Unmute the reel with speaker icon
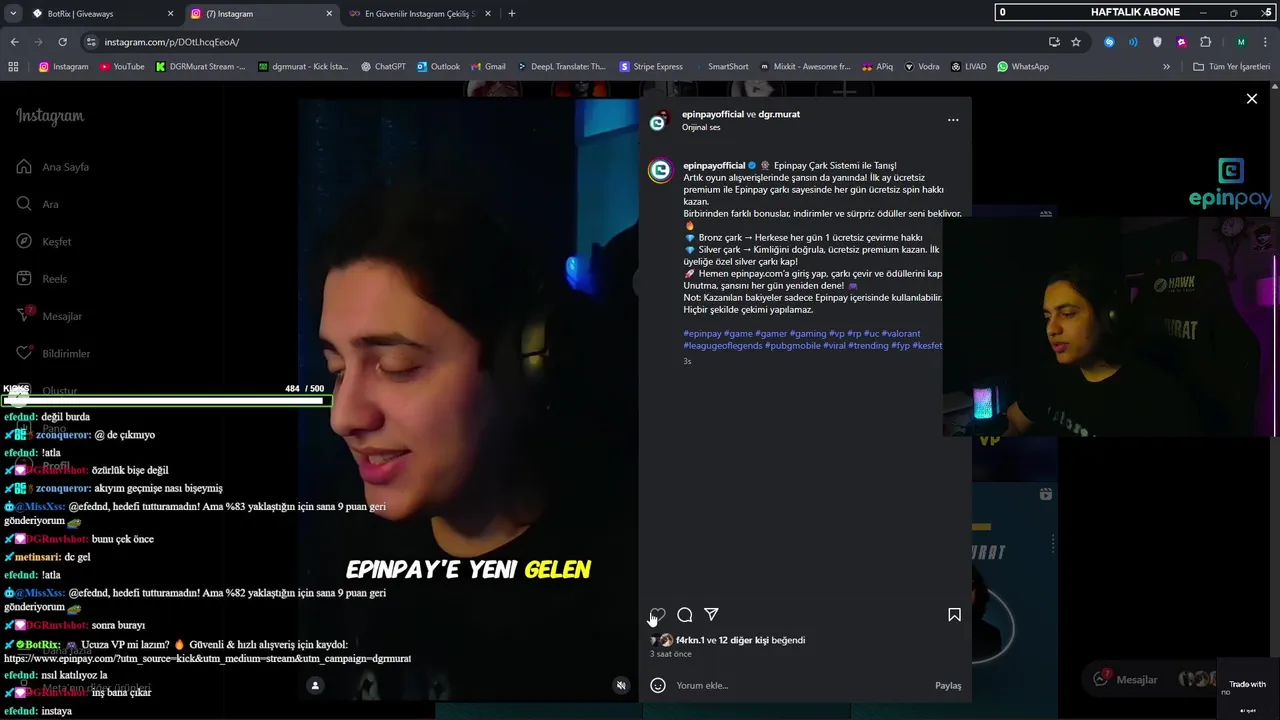 pos(621,685)
